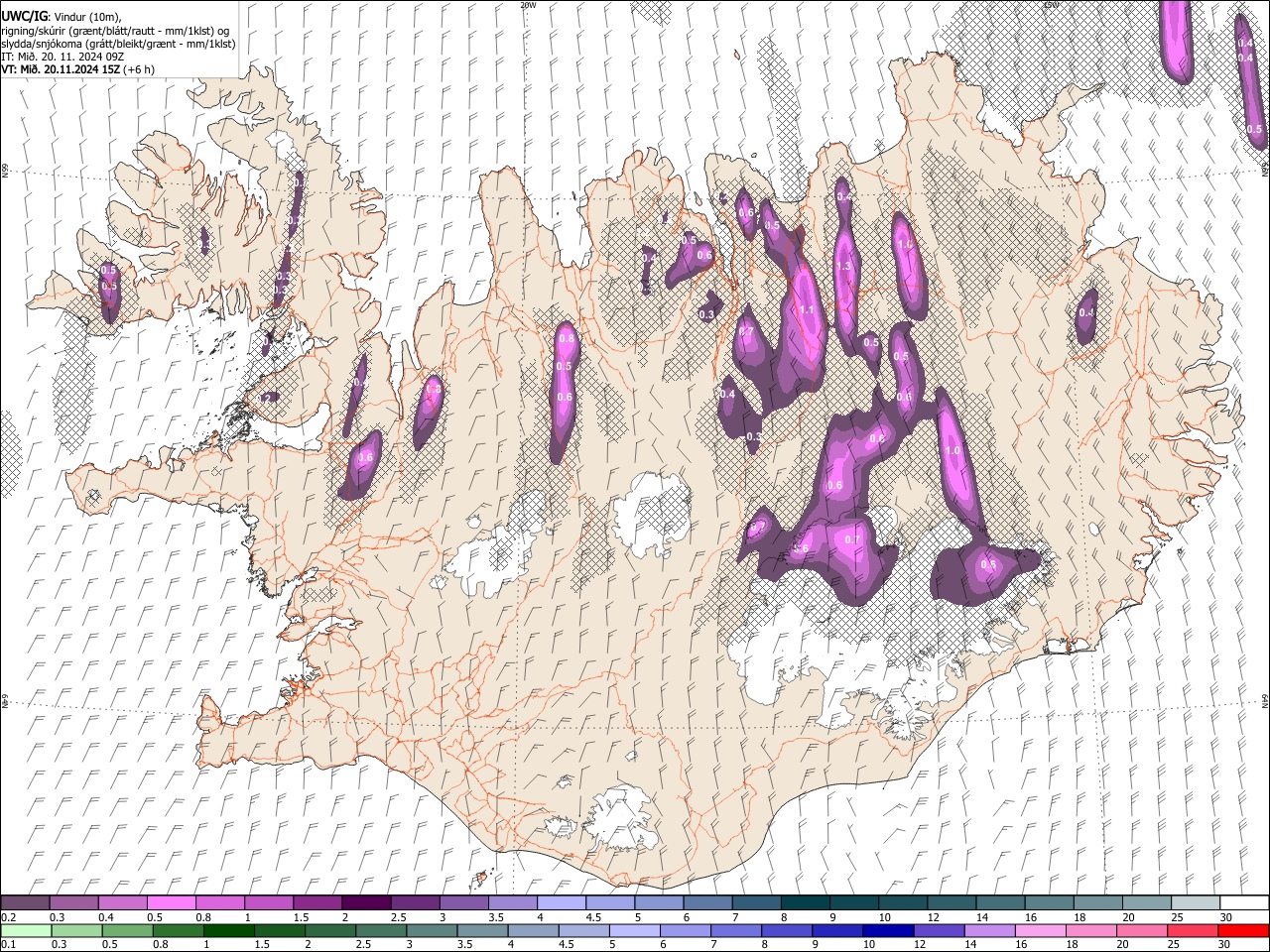1270x952 pixels.
Task: Click the '(+6 h)' forecast offset text
Action: point(140,69)
